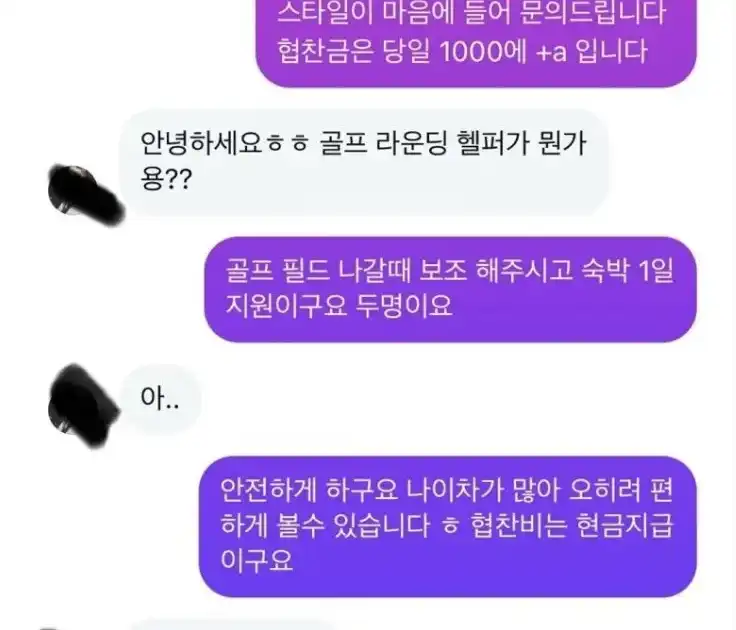Click the text 하게 볼수 있습니다

325,525
